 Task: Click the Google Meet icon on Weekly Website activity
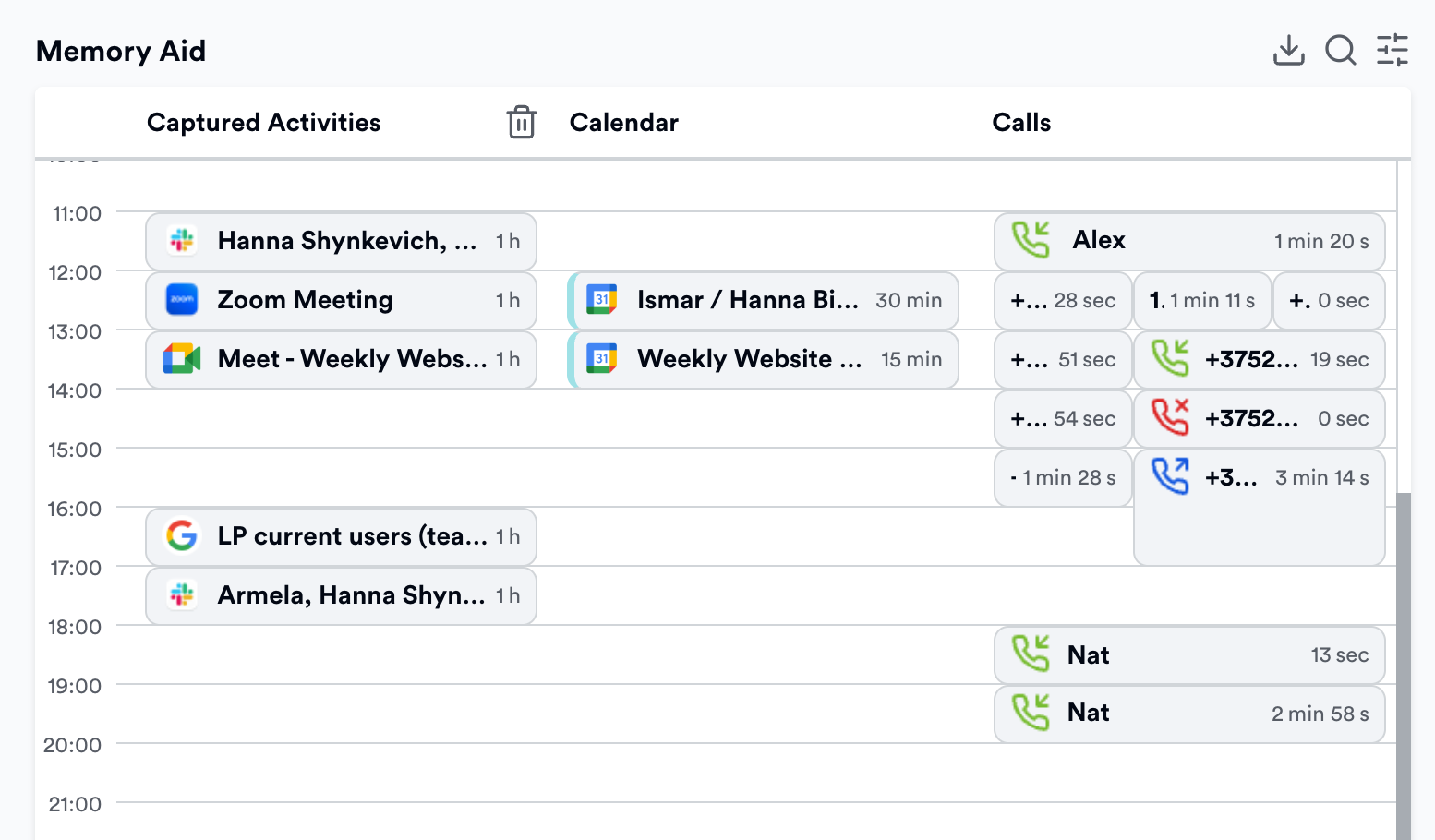tap(182, 359)
